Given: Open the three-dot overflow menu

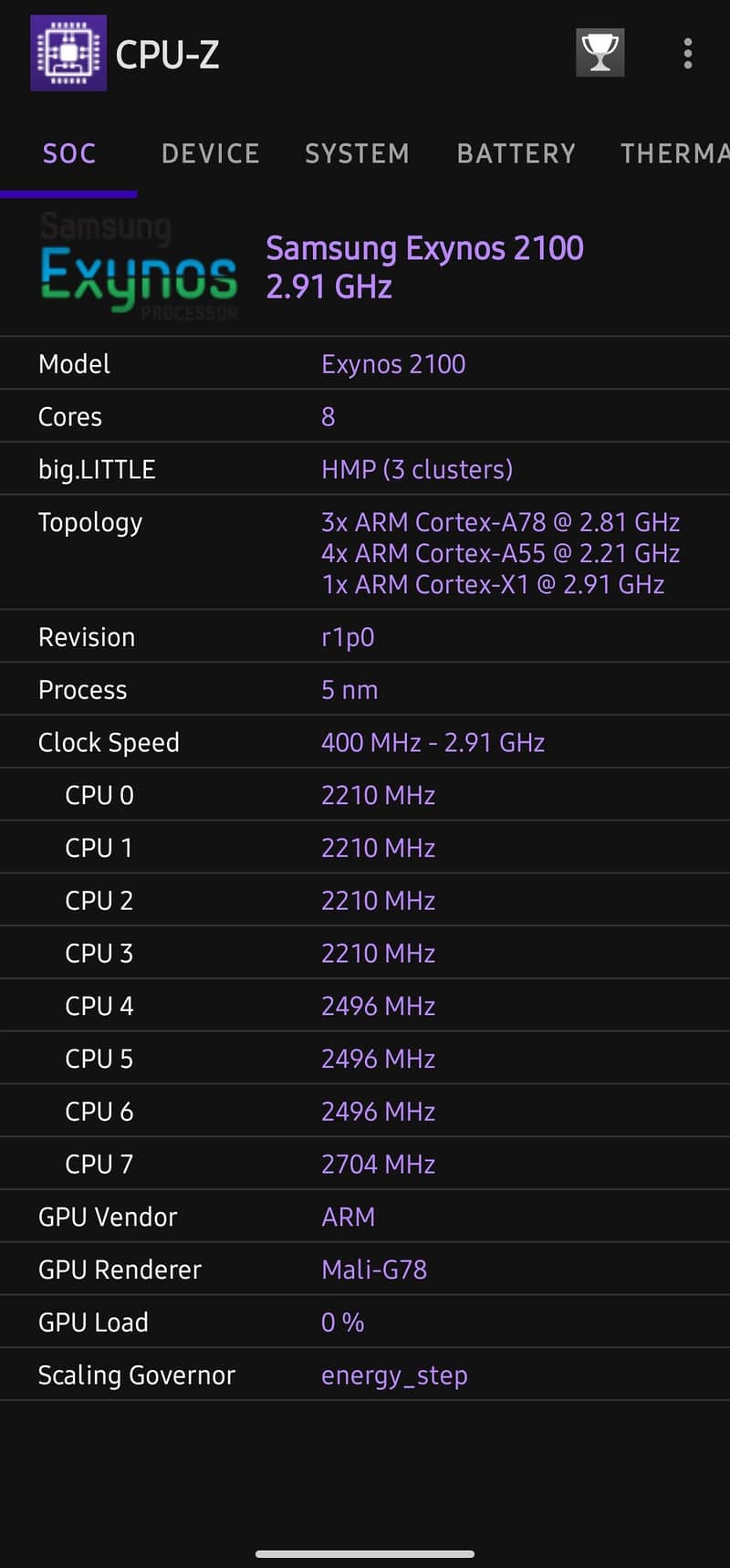Looking at the screenshot, I should (x=687, y=53).
